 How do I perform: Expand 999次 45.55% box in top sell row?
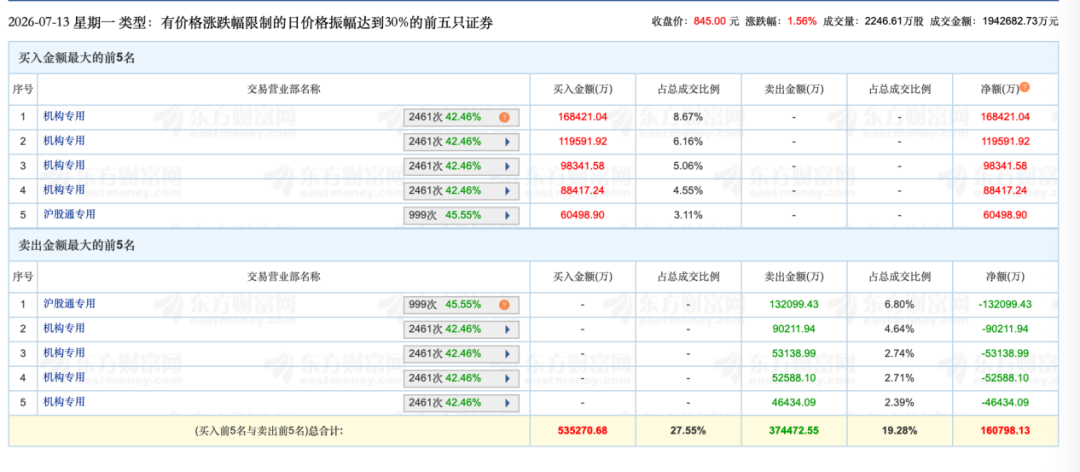coord(461,305)
